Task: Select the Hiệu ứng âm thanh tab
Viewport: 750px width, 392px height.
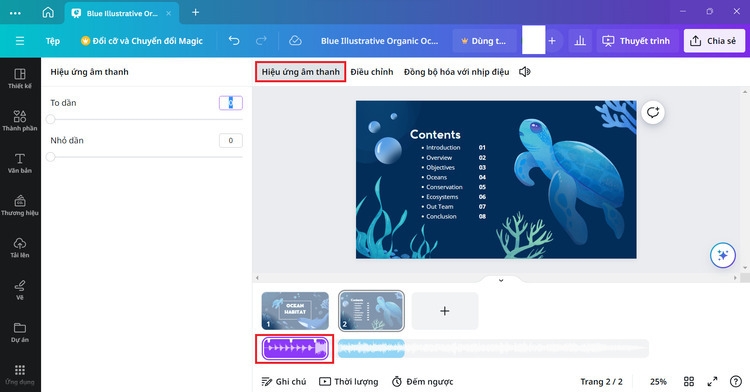Action: pos(300,72)
